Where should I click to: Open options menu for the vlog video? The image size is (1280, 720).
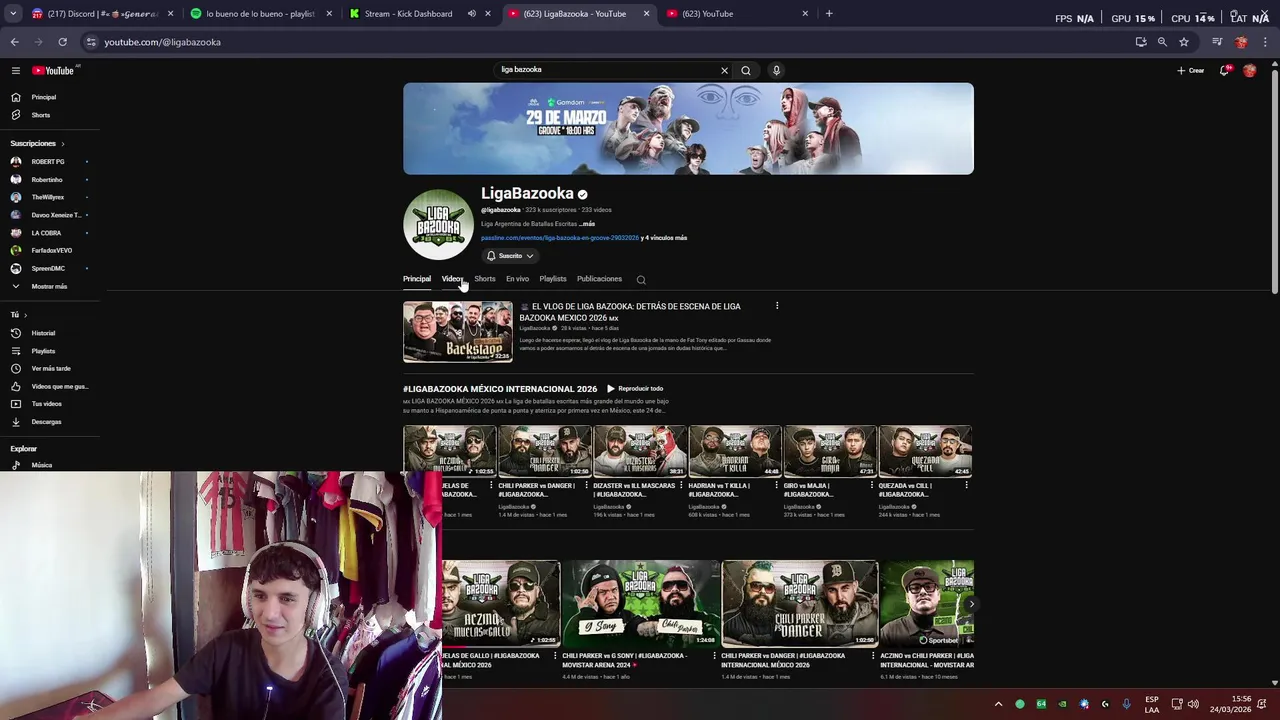(x=777, y=306)
